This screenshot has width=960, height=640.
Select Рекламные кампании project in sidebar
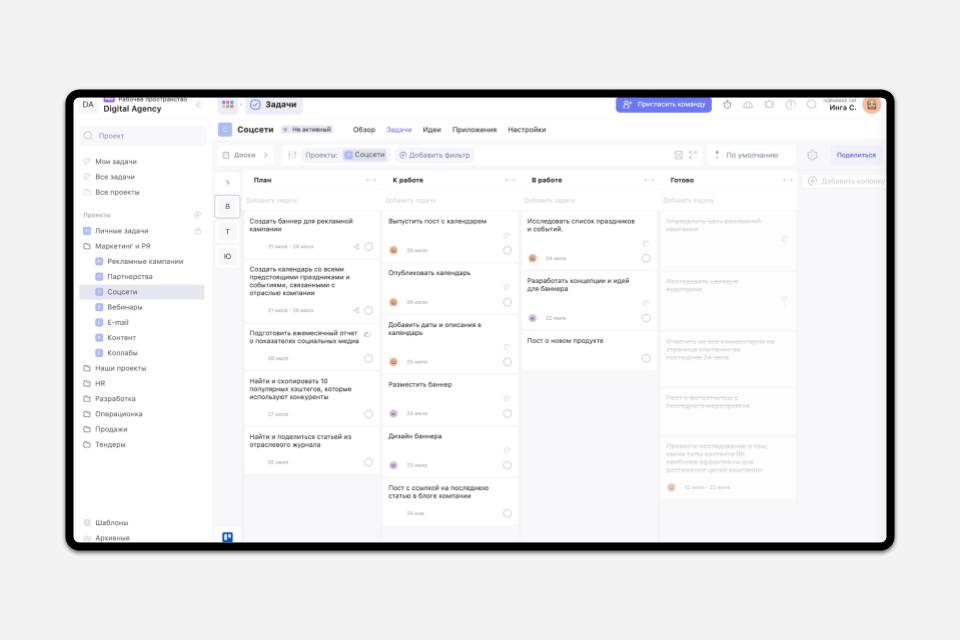(144, 262)
